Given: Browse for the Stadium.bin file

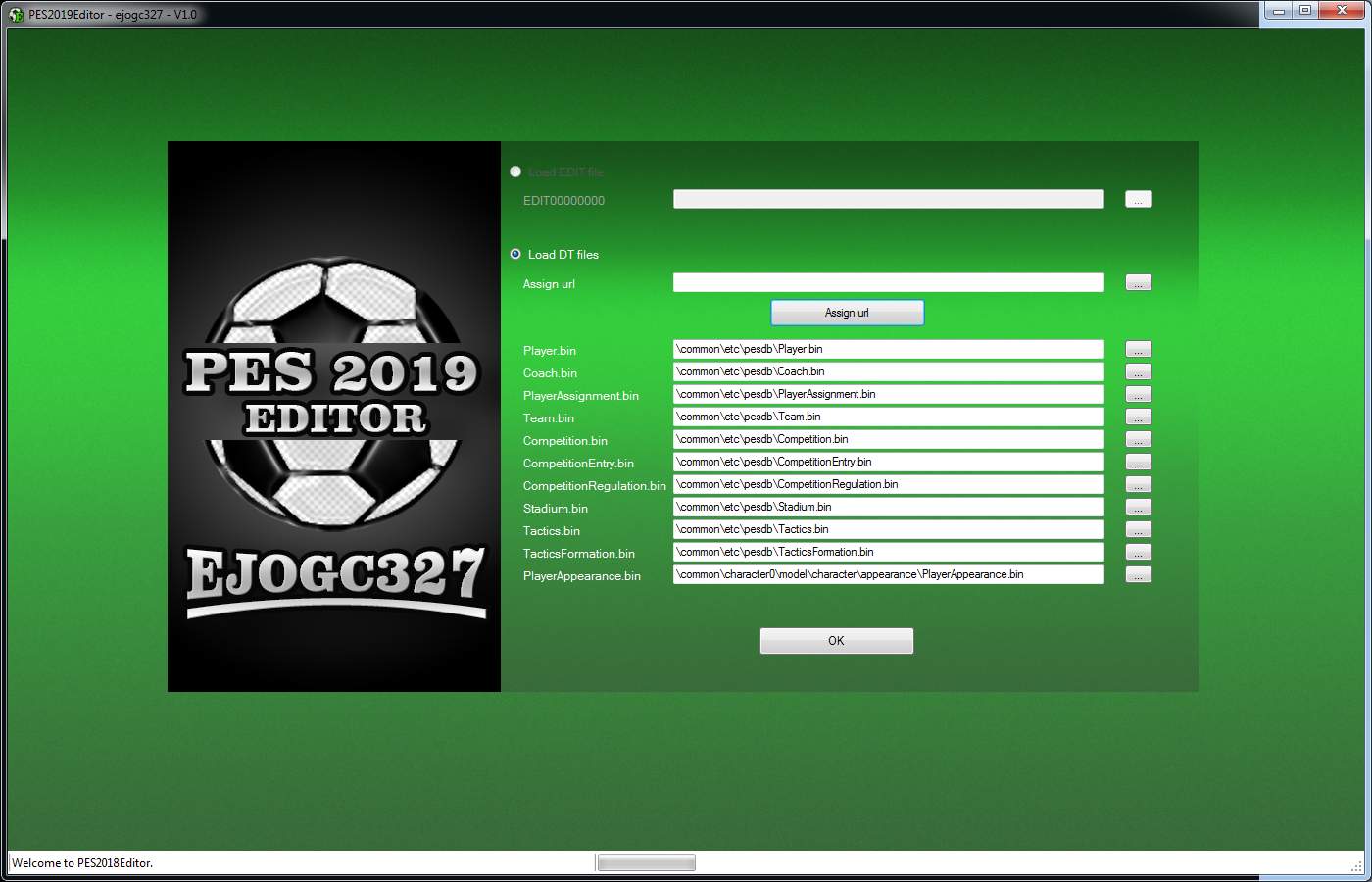Looking at the screenshot, I should pos(1138,507).
